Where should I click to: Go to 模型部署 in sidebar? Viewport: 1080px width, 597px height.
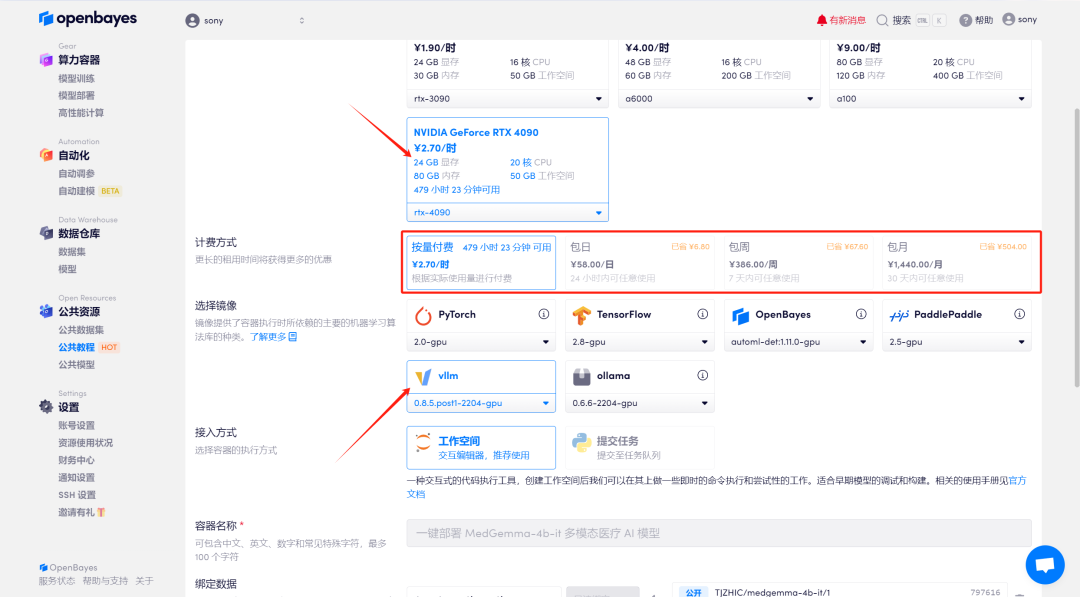(x=76, y=96)
